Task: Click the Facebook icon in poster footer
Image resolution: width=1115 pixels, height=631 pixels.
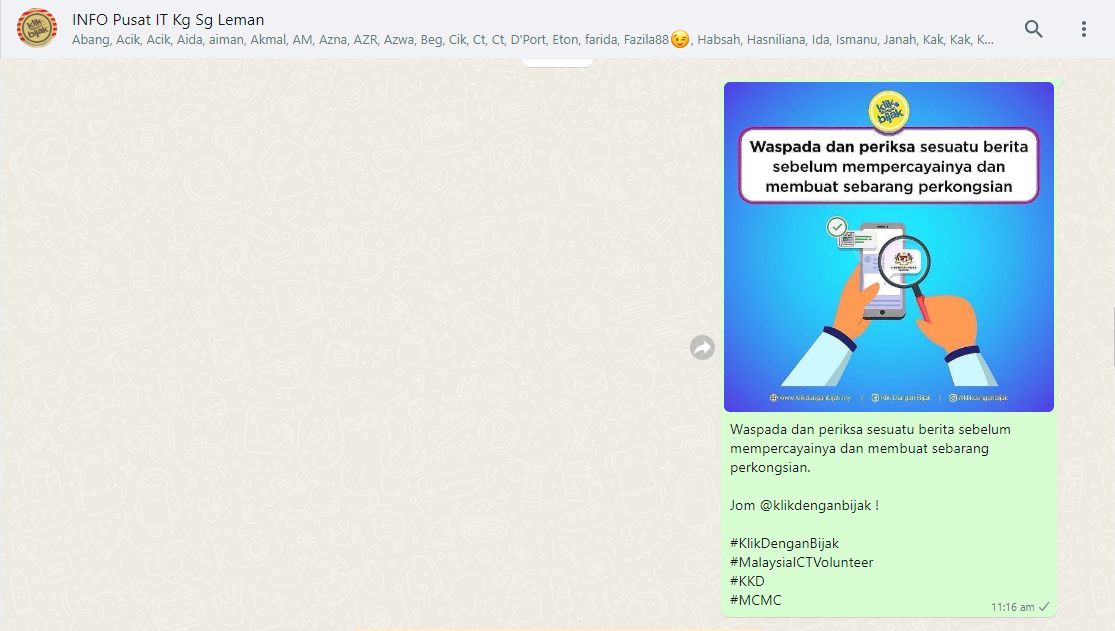Action: [x=875, y=397]
